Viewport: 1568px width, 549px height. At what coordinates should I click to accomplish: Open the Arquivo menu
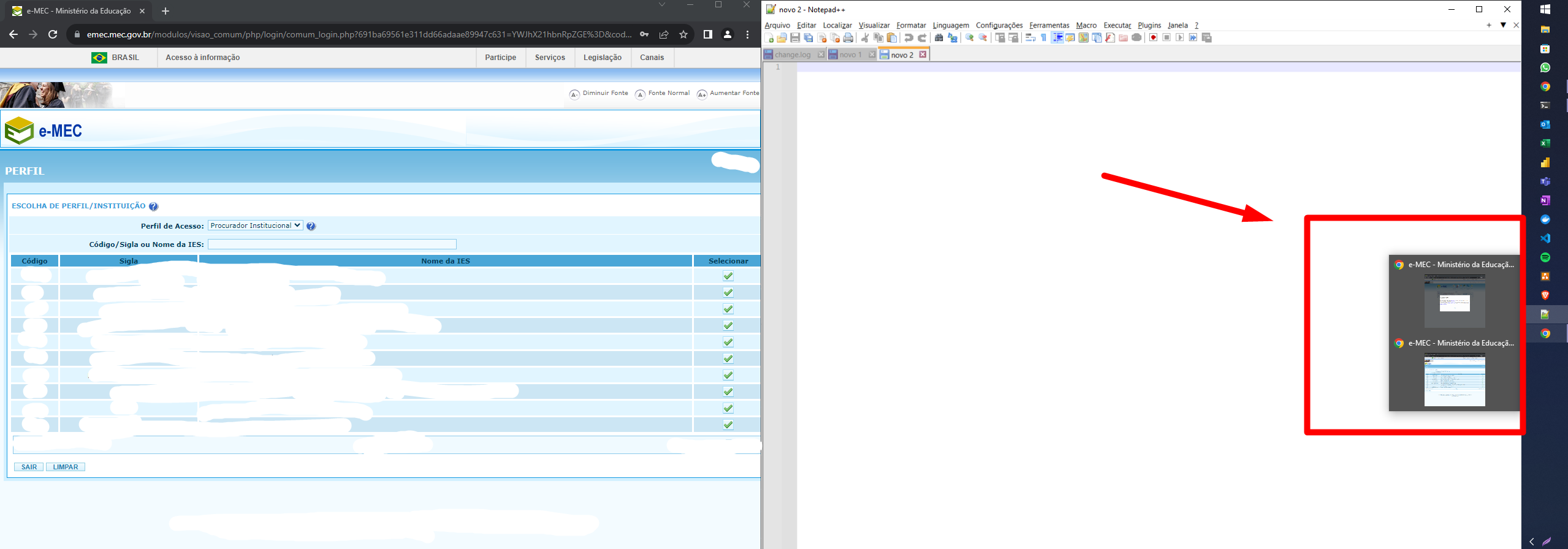coord(777,25)
